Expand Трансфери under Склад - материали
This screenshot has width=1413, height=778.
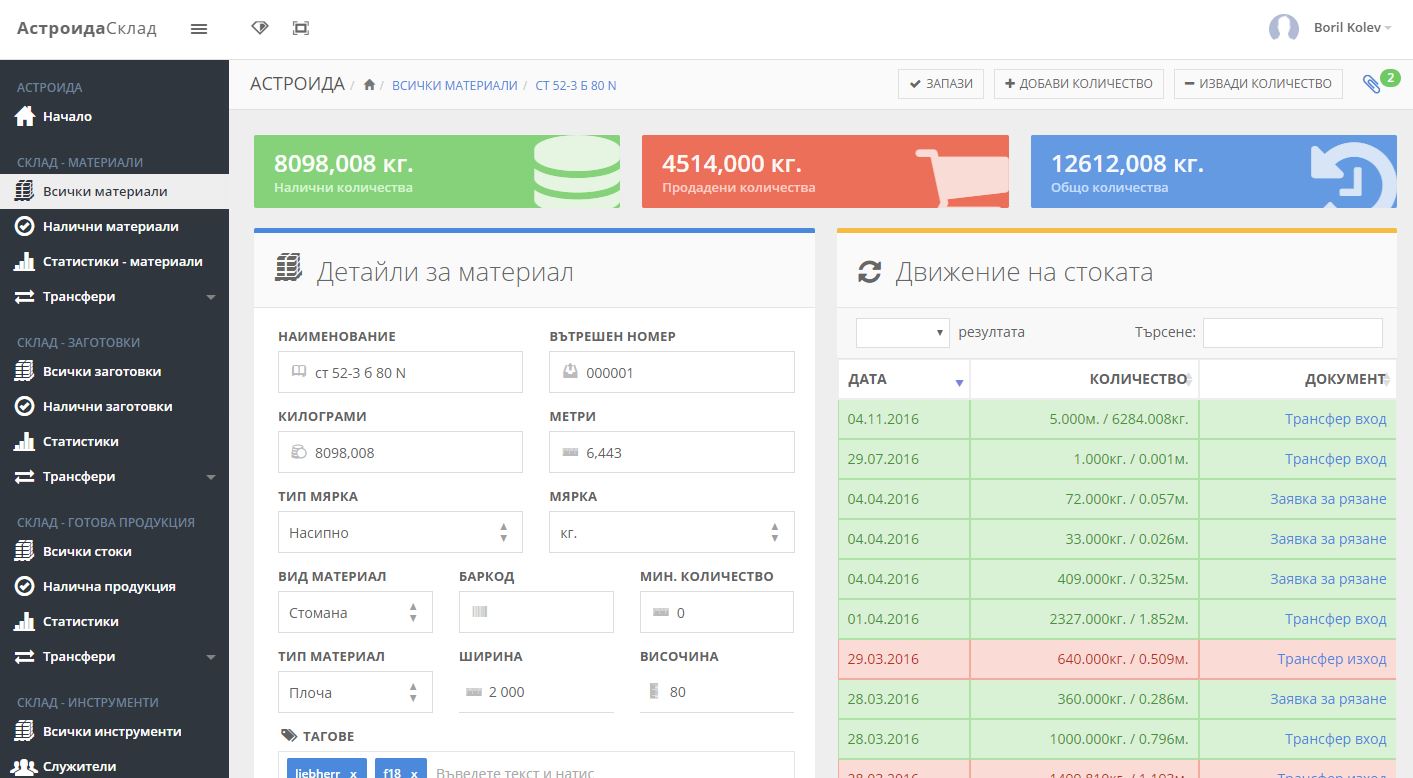pos(114,297)
